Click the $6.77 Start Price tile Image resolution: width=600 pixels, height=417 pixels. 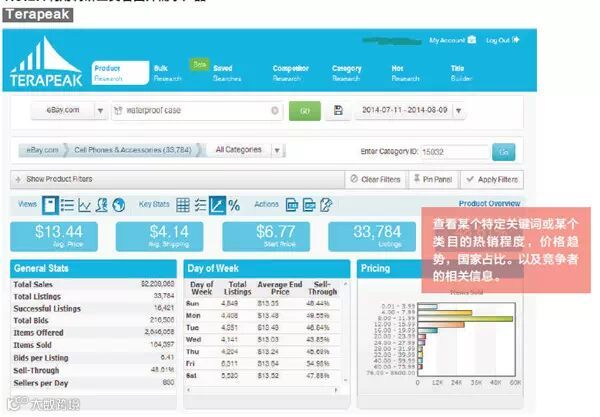tap(266, 236)
